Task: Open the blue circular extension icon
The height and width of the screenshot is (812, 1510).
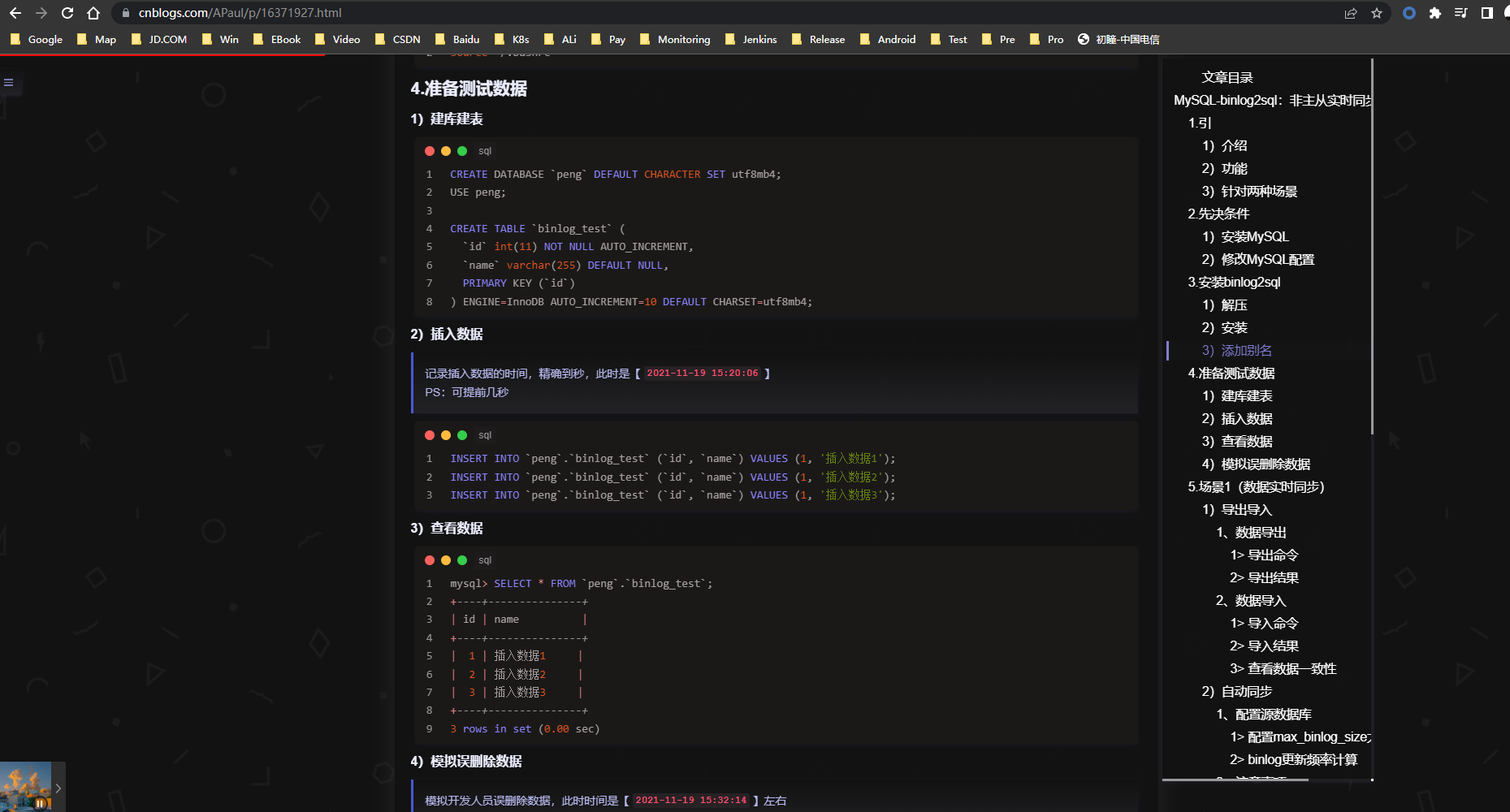Action: click(x=1409, y=13)
